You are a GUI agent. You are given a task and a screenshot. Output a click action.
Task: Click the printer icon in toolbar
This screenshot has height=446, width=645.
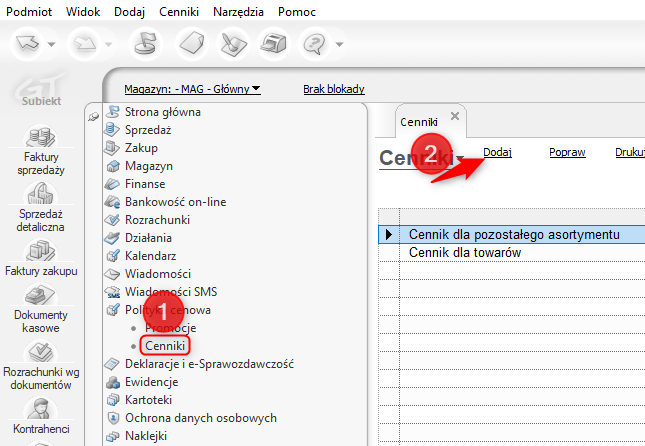(x=273, y=43)
